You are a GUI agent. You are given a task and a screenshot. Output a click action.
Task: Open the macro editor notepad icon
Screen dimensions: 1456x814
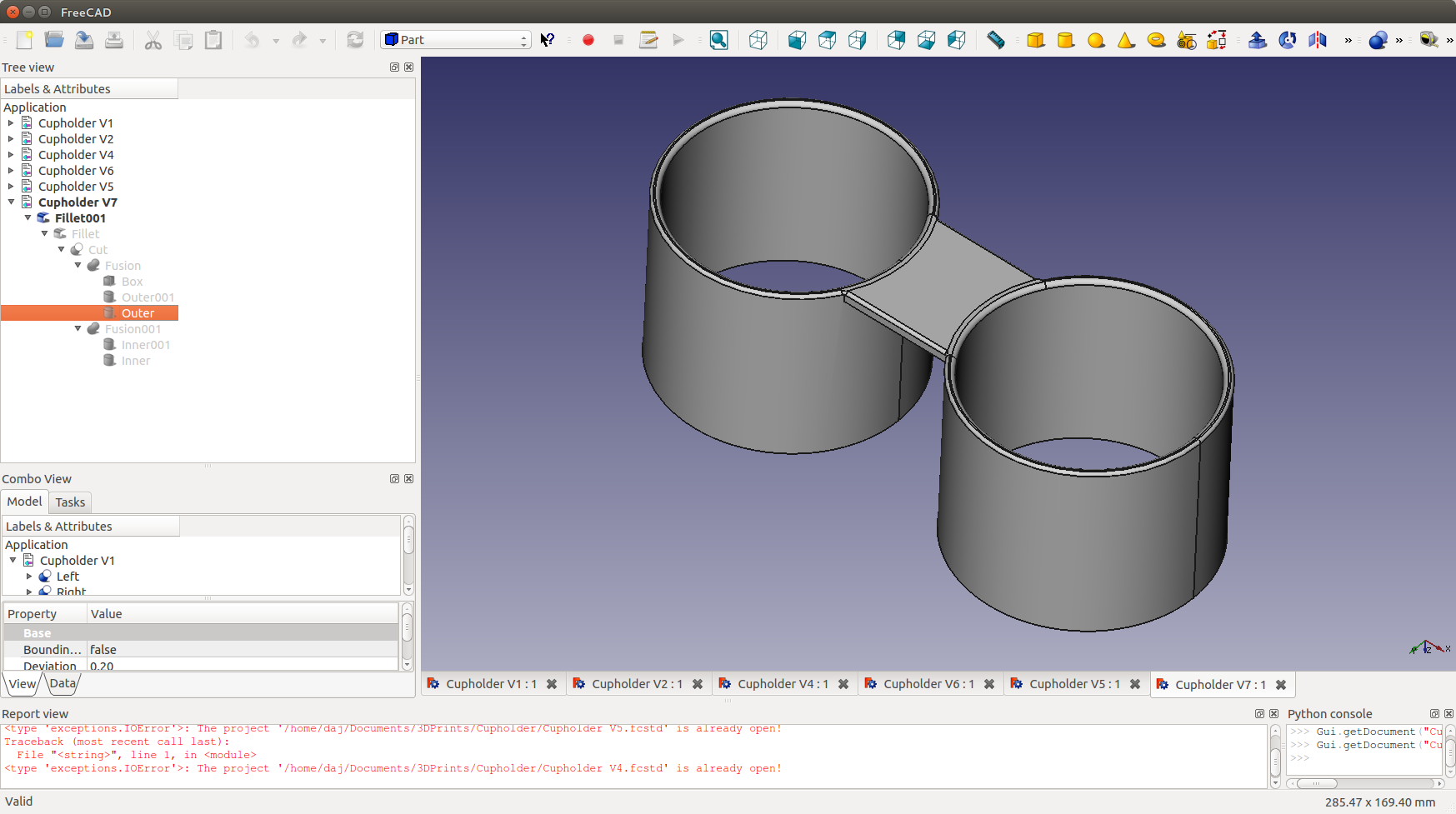[648, 40]
